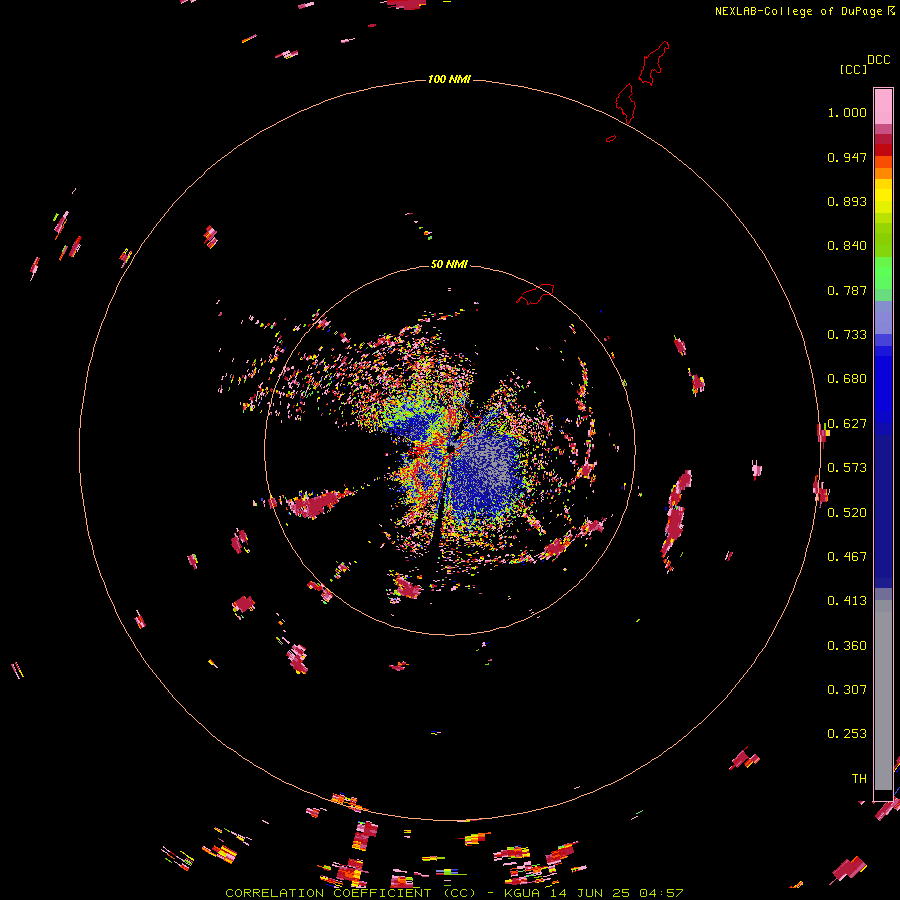
Task: Select the 0.733 scale value
Action: (847, 335)
